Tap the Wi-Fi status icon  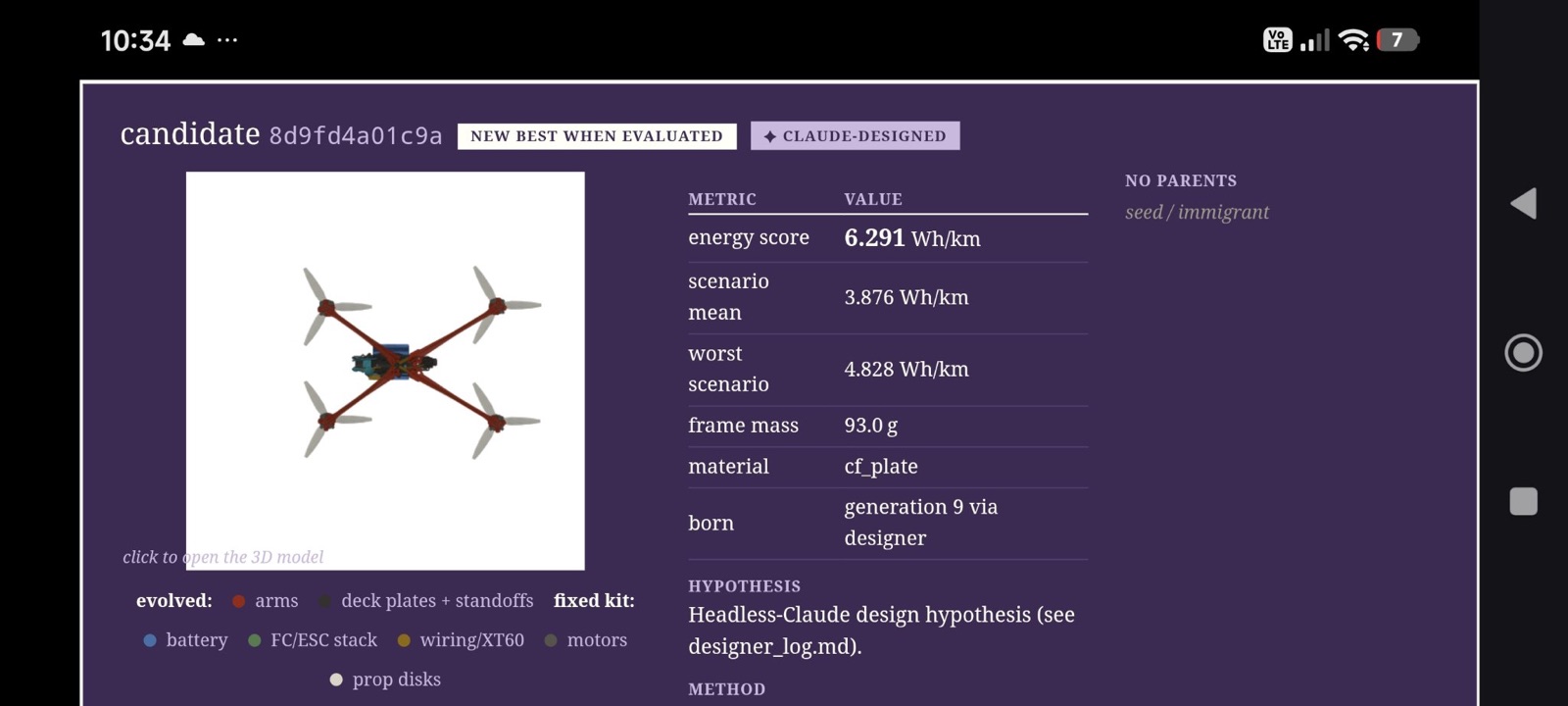[x=1353, y=40]
